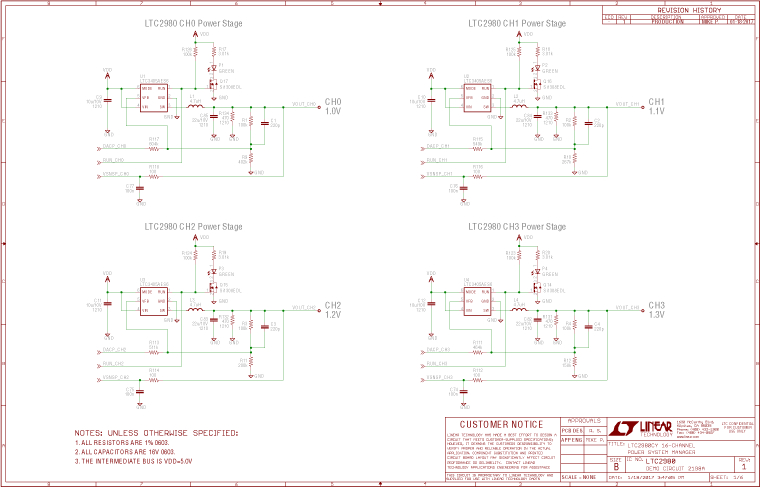760x487 pixels.
Task: Select the VOUT_CH1 net label
Action: click(x=628, y=104)
